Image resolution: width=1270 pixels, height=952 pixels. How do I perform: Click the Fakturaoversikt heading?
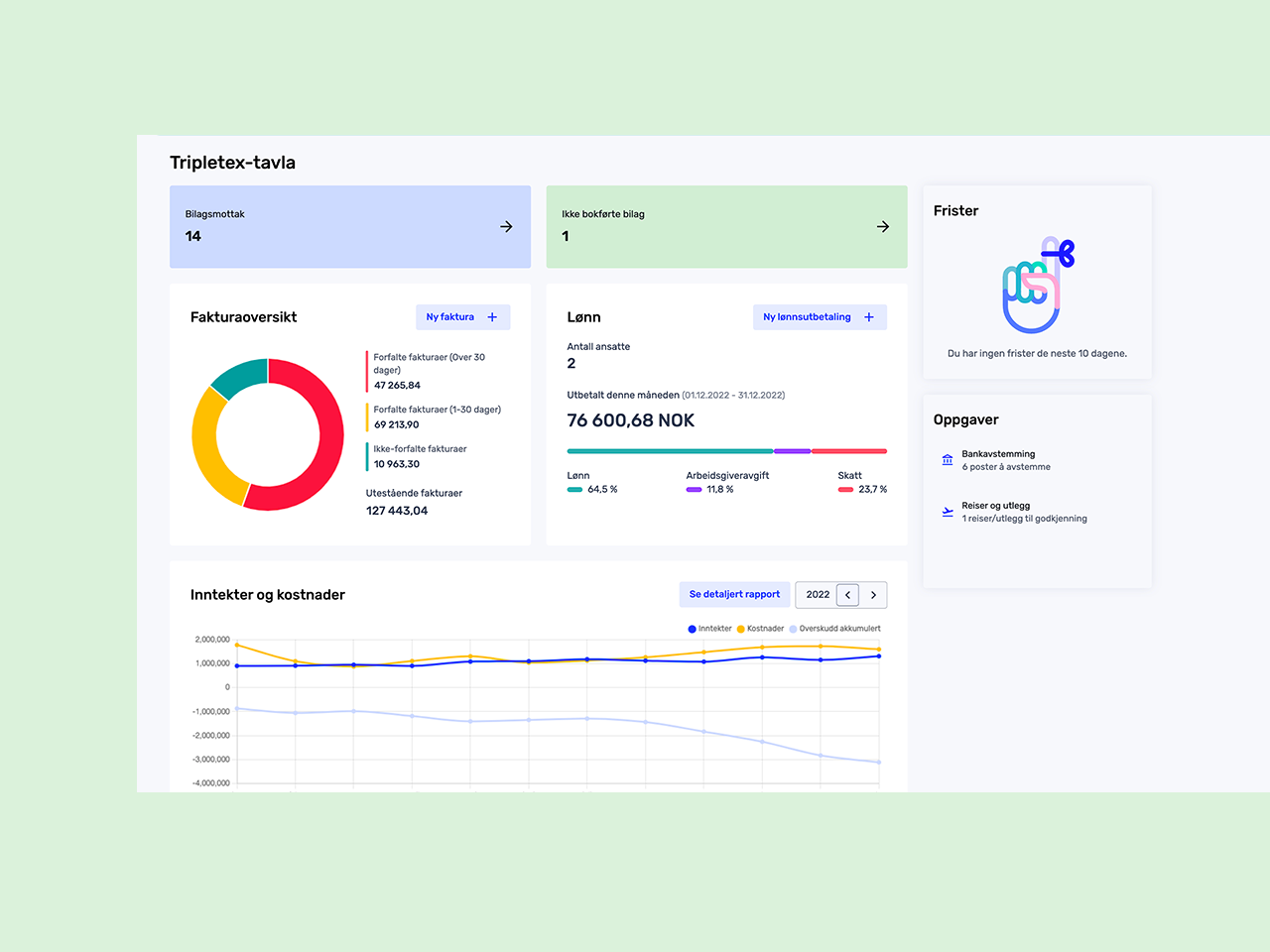(243, 317)
